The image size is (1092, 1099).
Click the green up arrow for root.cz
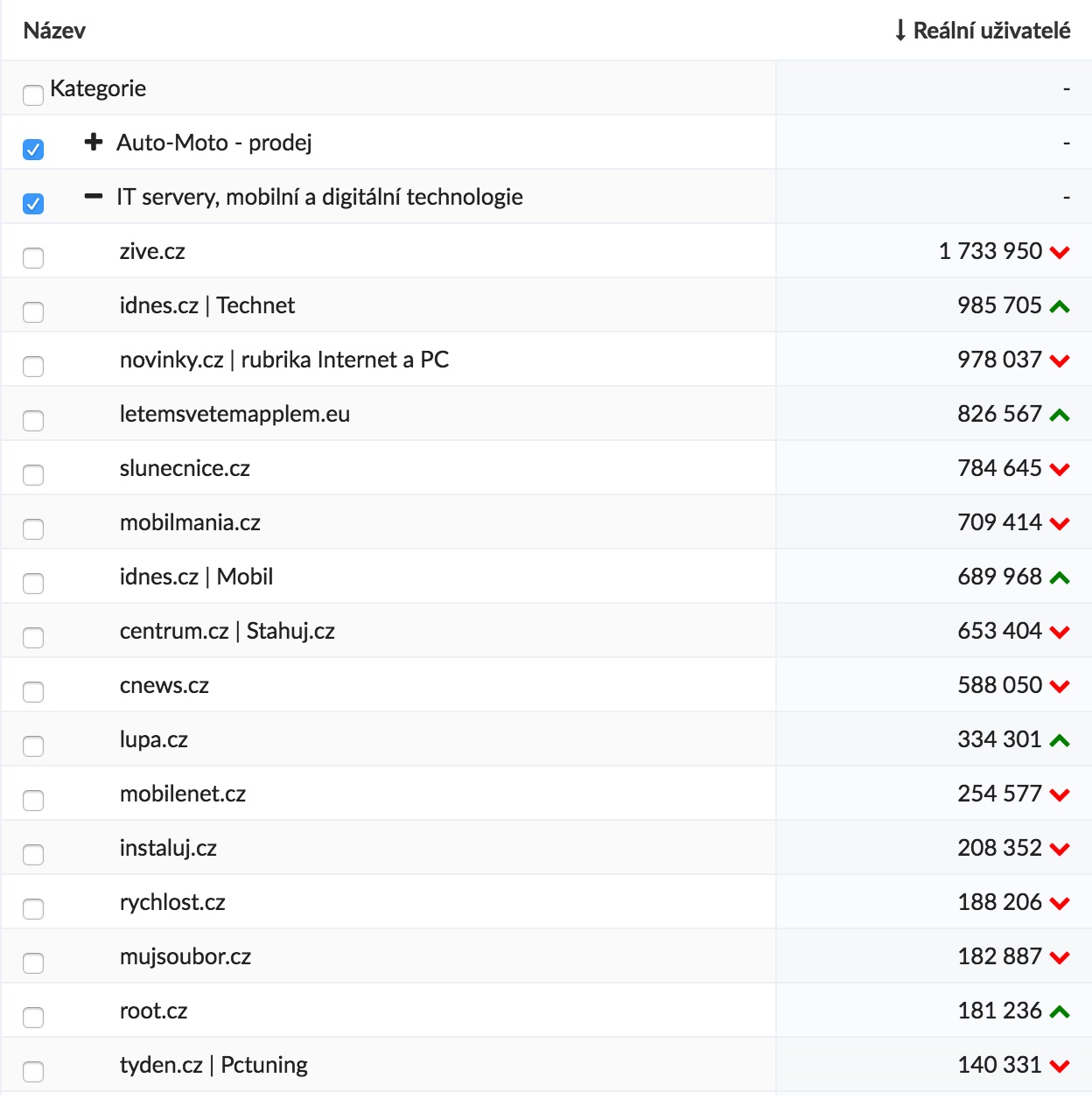pos(1060,1011)
